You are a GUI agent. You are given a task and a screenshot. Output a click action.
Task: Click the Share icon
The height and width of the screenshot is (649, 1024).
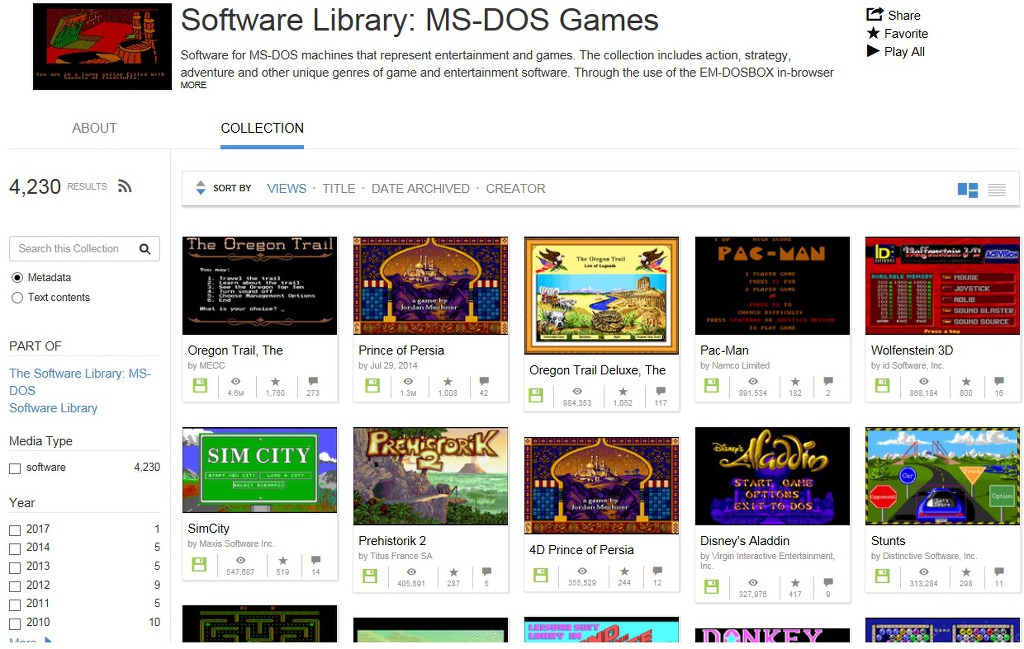[x=874, y=15]
